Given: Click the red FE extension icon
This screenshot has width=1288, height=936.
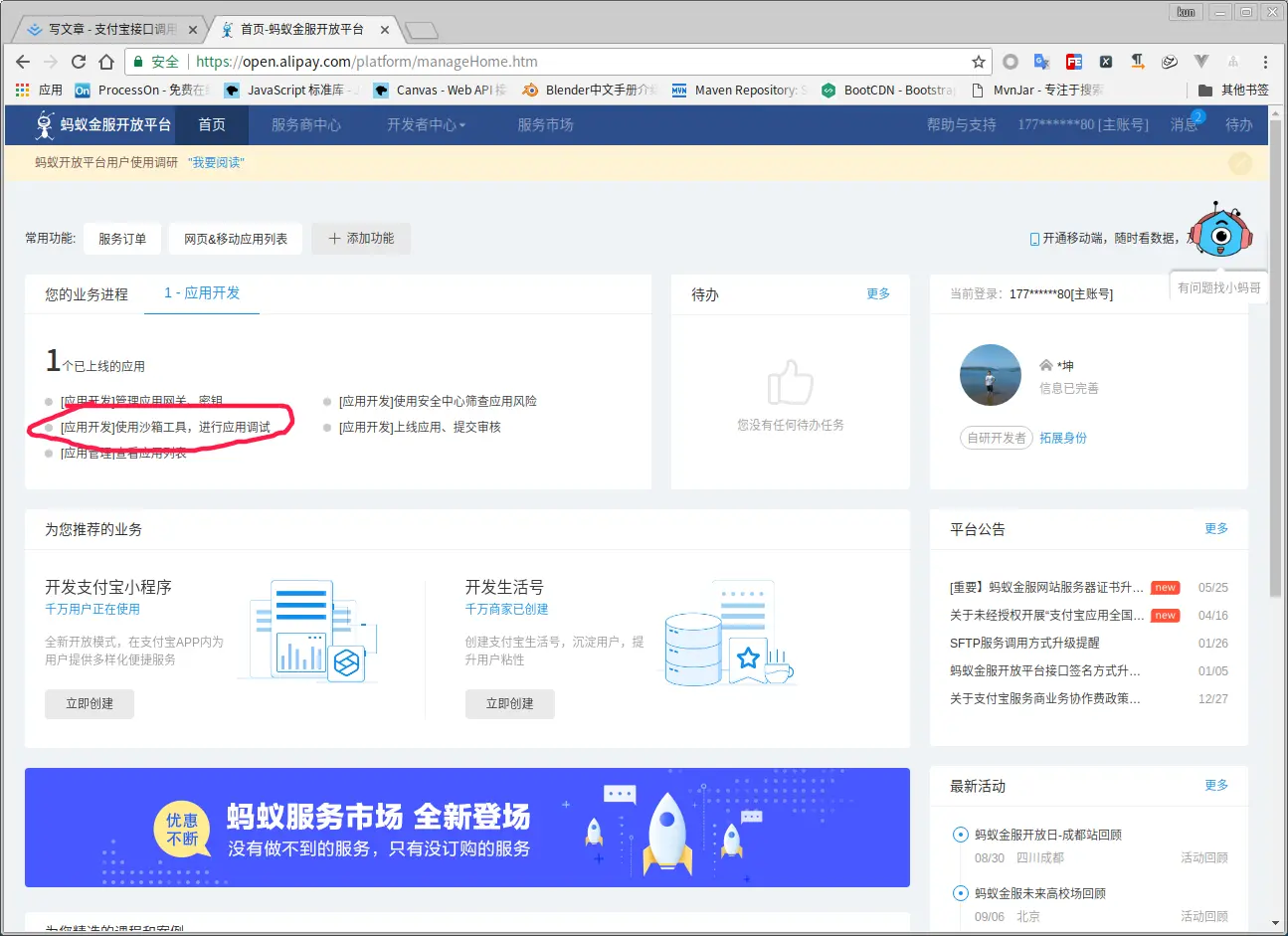Looking at the screenshot, I should [1074, 62].
